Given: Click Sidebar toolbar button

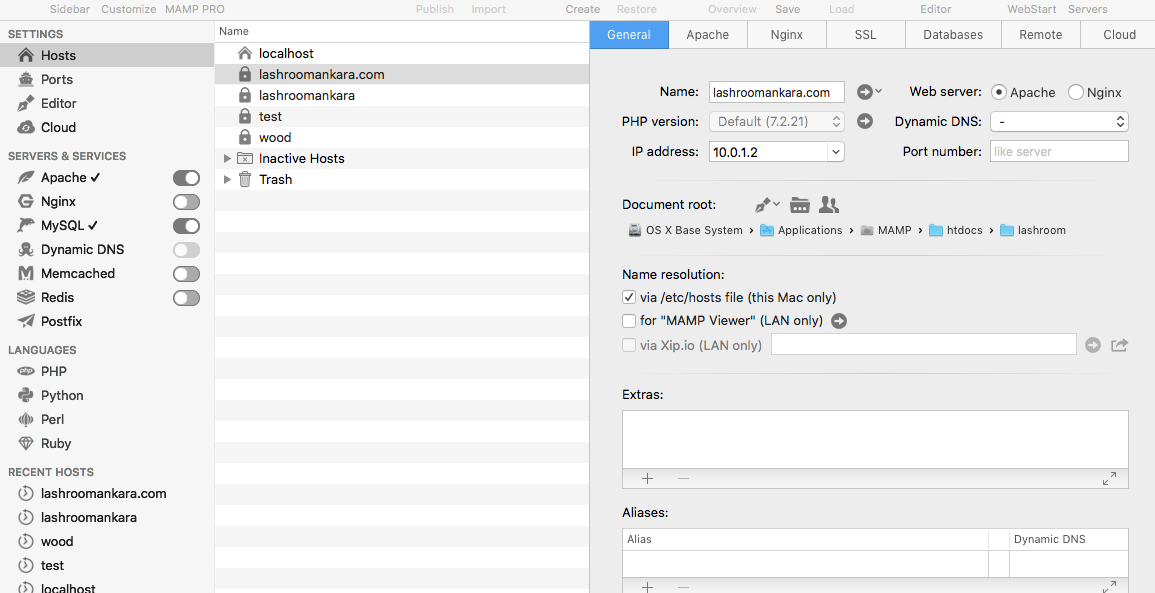Looking at the screenshot, I should [x=70, y=9].
